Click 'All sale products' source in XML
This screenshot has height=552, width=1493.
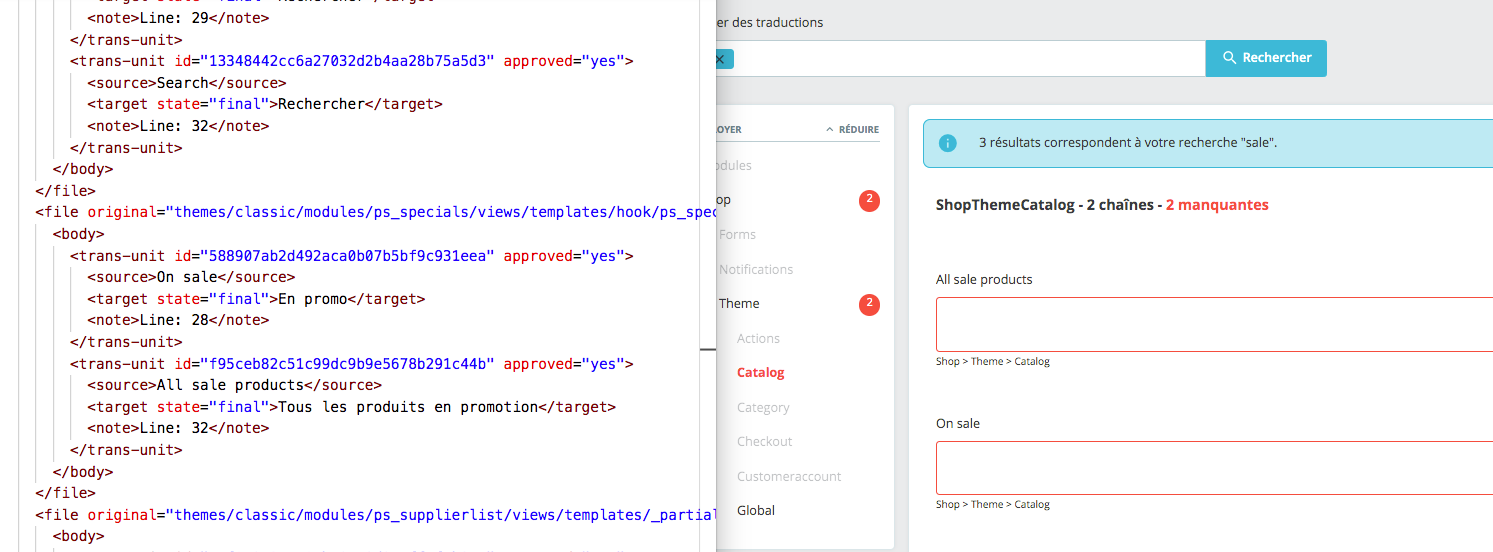[x=235, y=385]
